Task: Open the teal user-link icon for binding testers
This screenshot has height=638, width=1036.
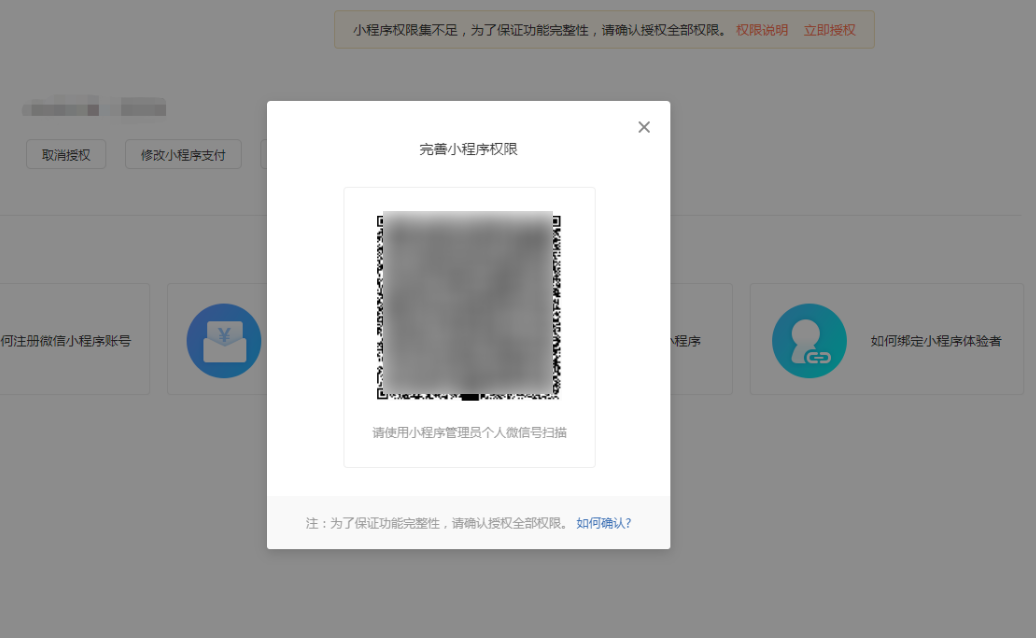Action: pos(809,341)
